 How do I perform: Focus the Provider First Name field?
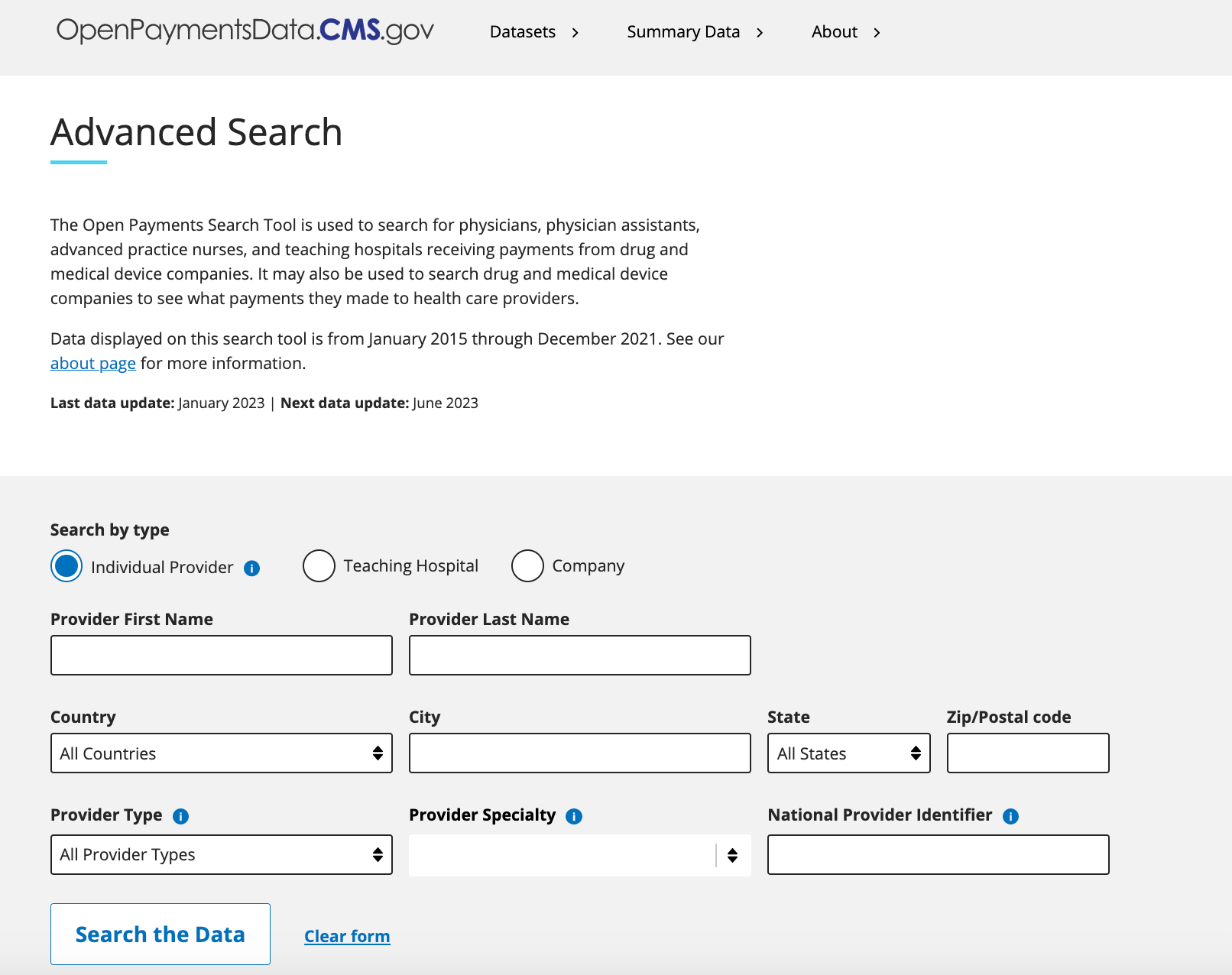pos(221,655)
